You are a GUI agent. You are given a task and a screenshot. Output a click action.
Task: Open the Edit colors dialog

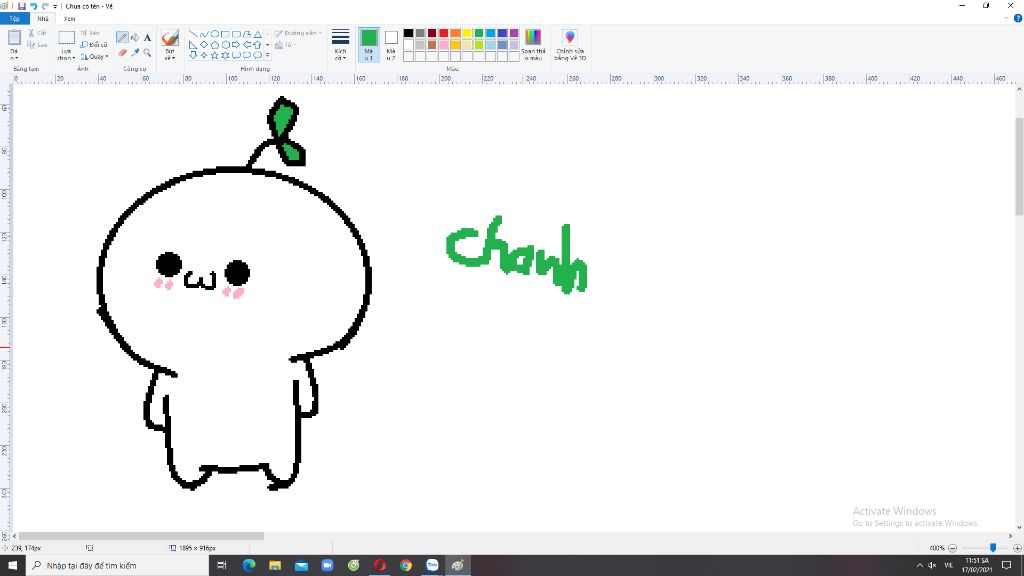click(x=533, y=45)
